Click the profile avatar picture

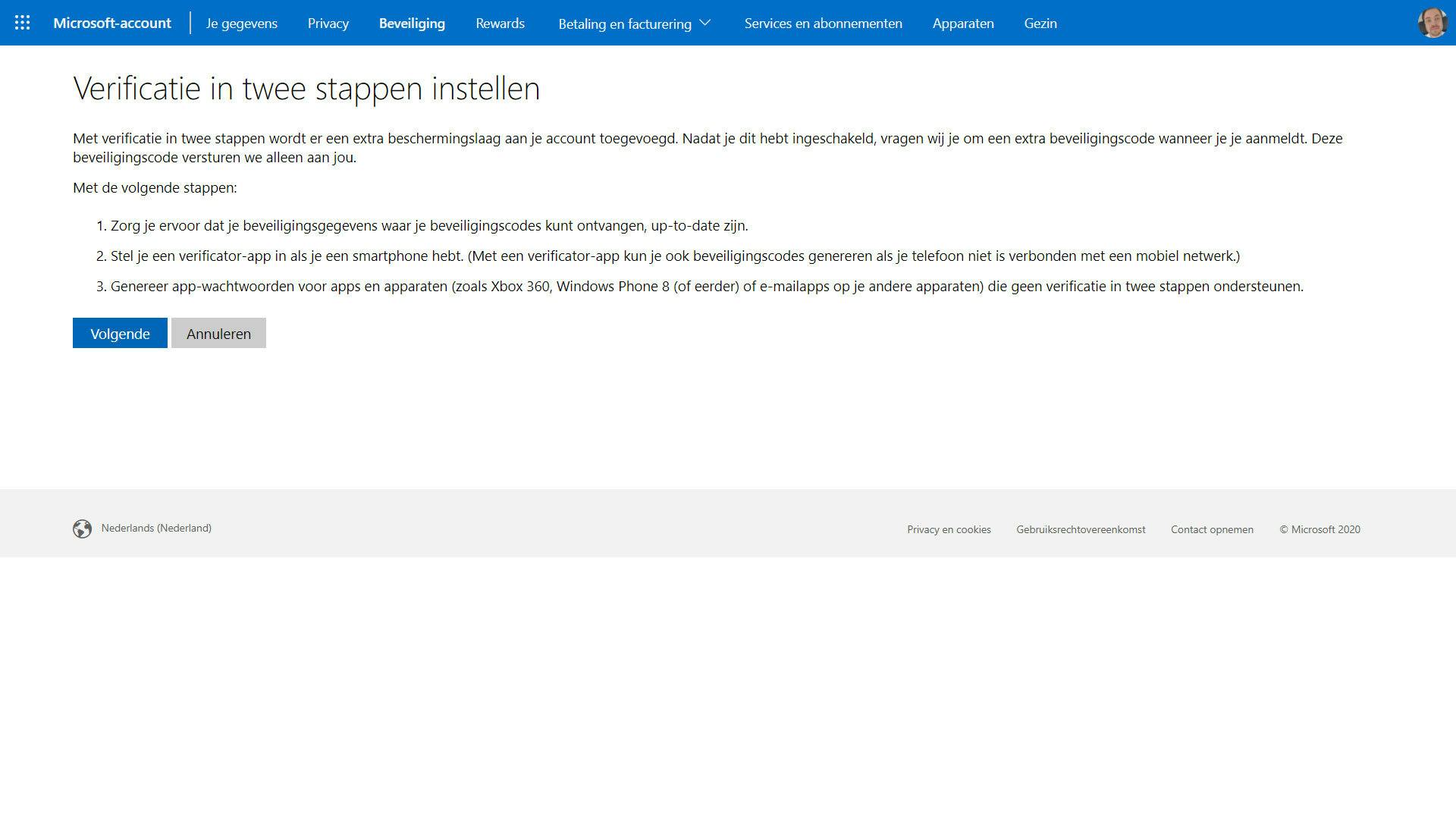point(1432,23)
